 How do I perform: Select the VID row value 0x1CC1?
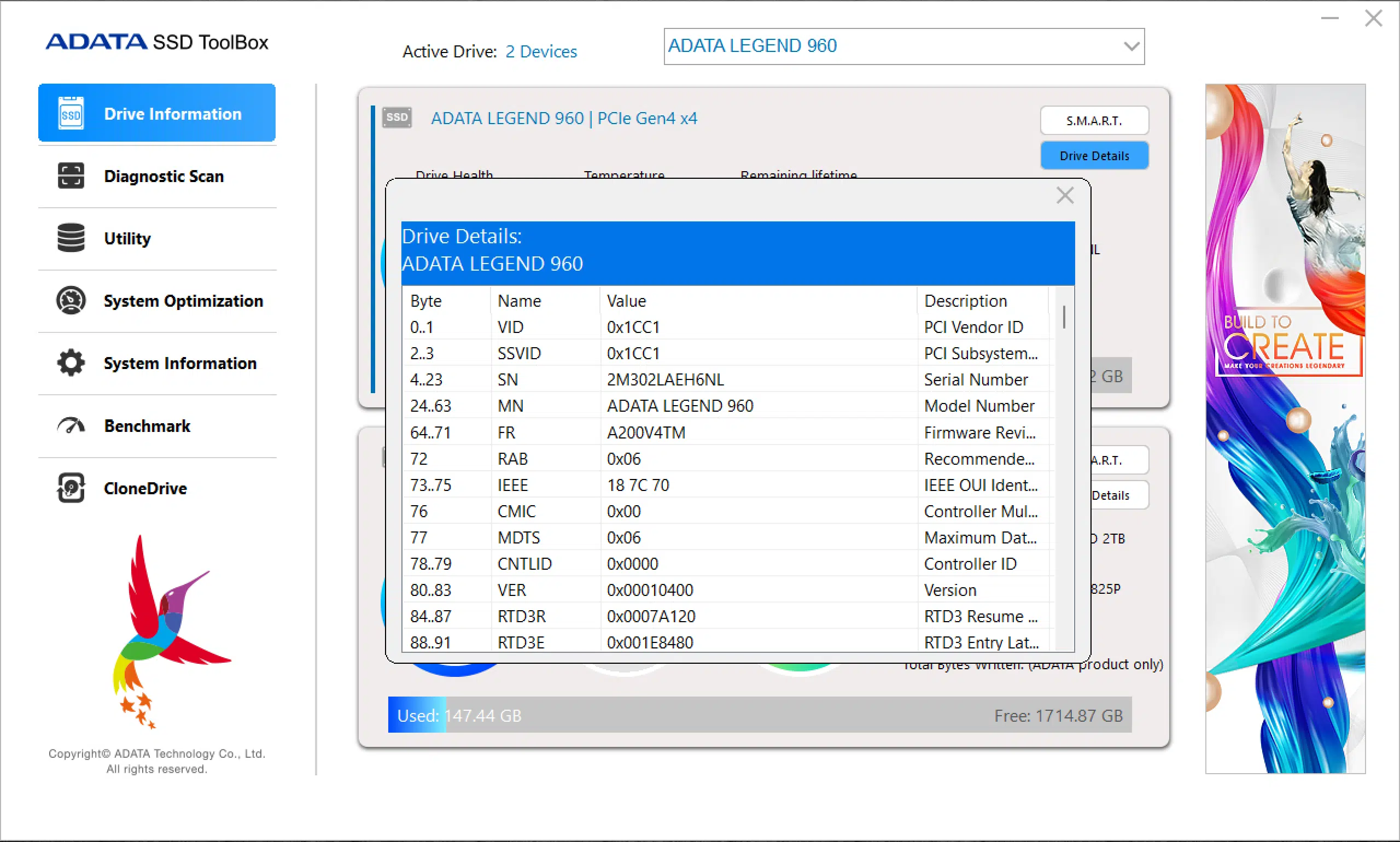point(633,327)
